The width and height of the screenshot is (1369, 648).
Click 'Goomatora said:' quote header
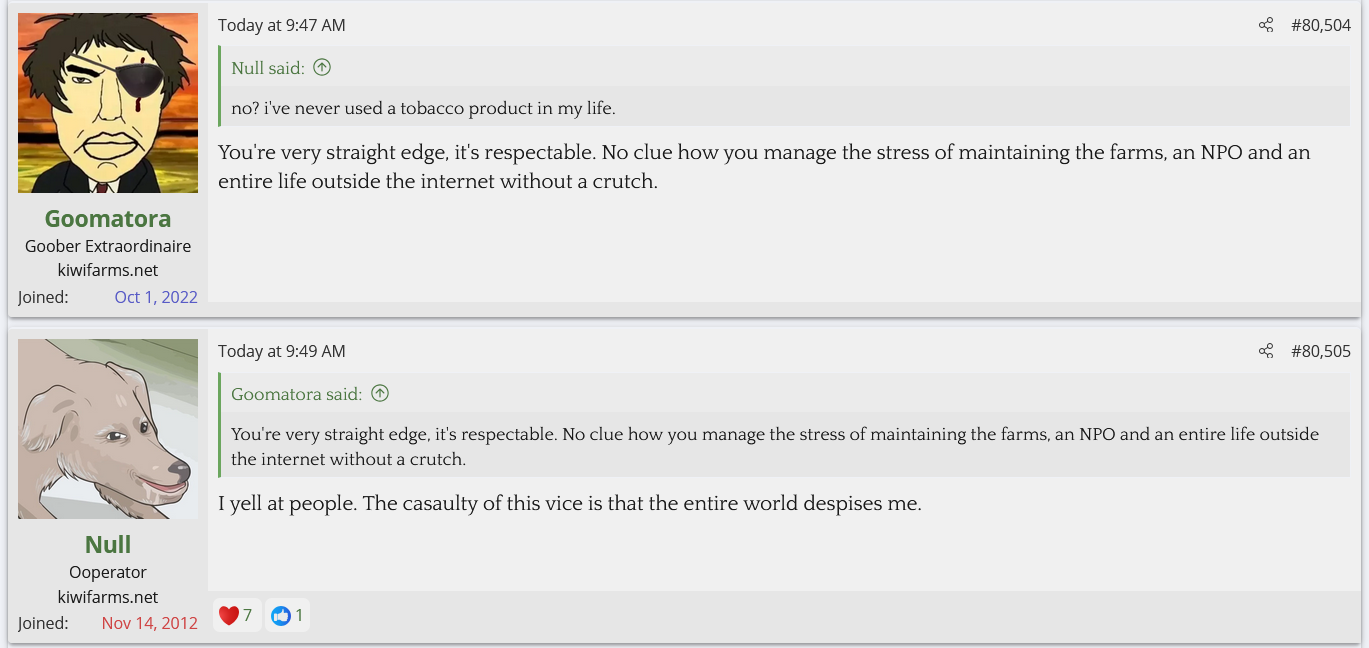[x=297, y=394]
